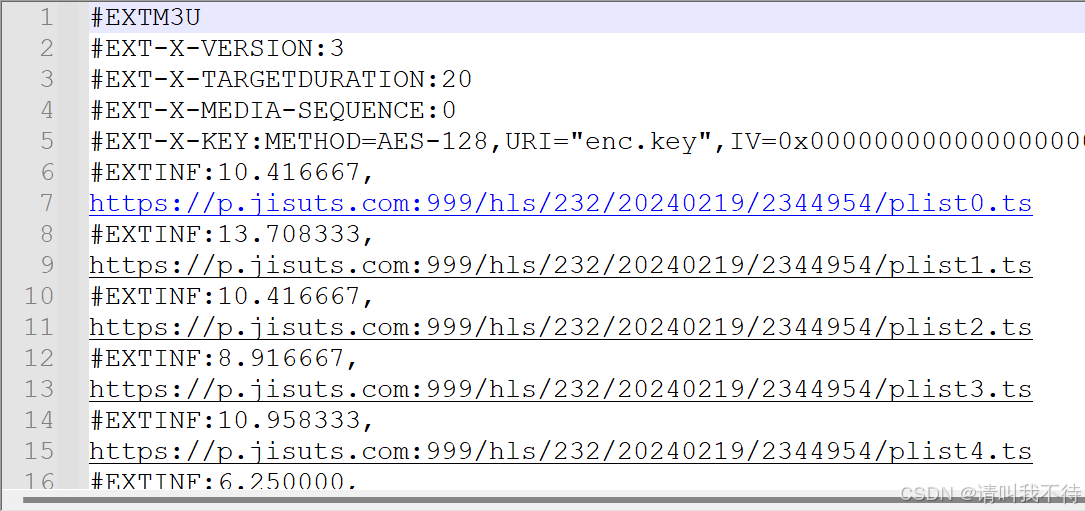Place cursor on the #EXTINF:6.250000 line

coord(224,481)
